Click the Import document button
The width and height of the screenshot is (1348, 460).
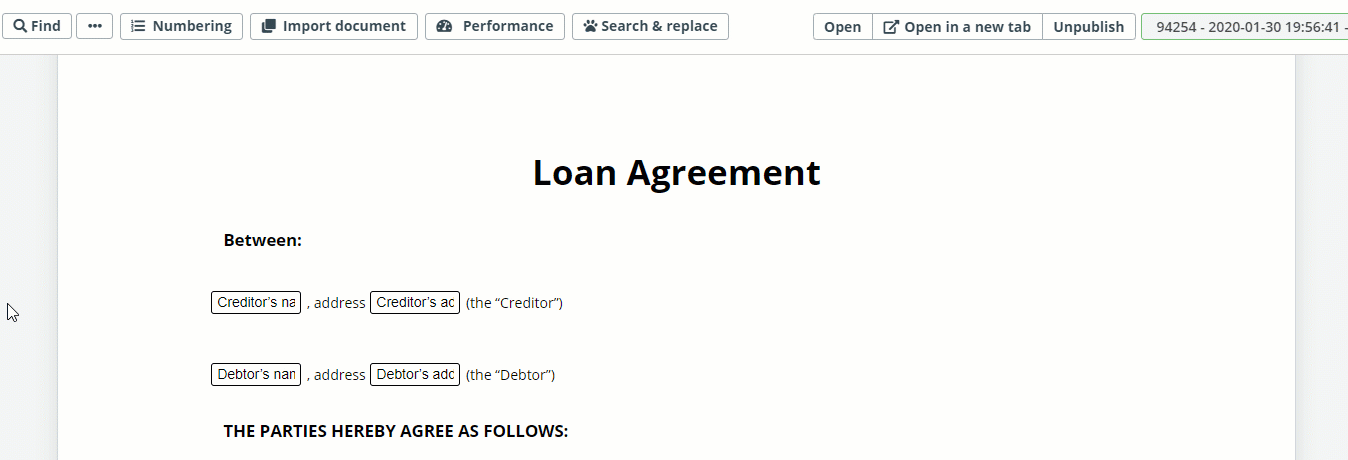(334, 26)
